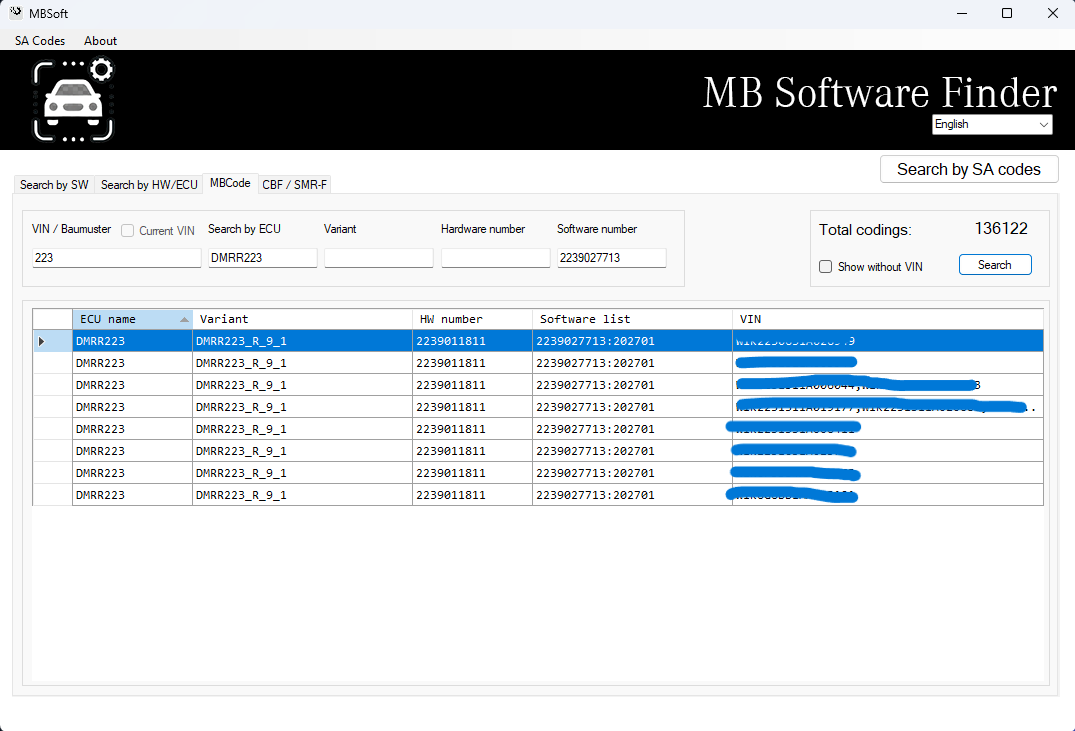
Task: Click inside the VIN / Baumuster input field
Action: [x=115, y=257]
